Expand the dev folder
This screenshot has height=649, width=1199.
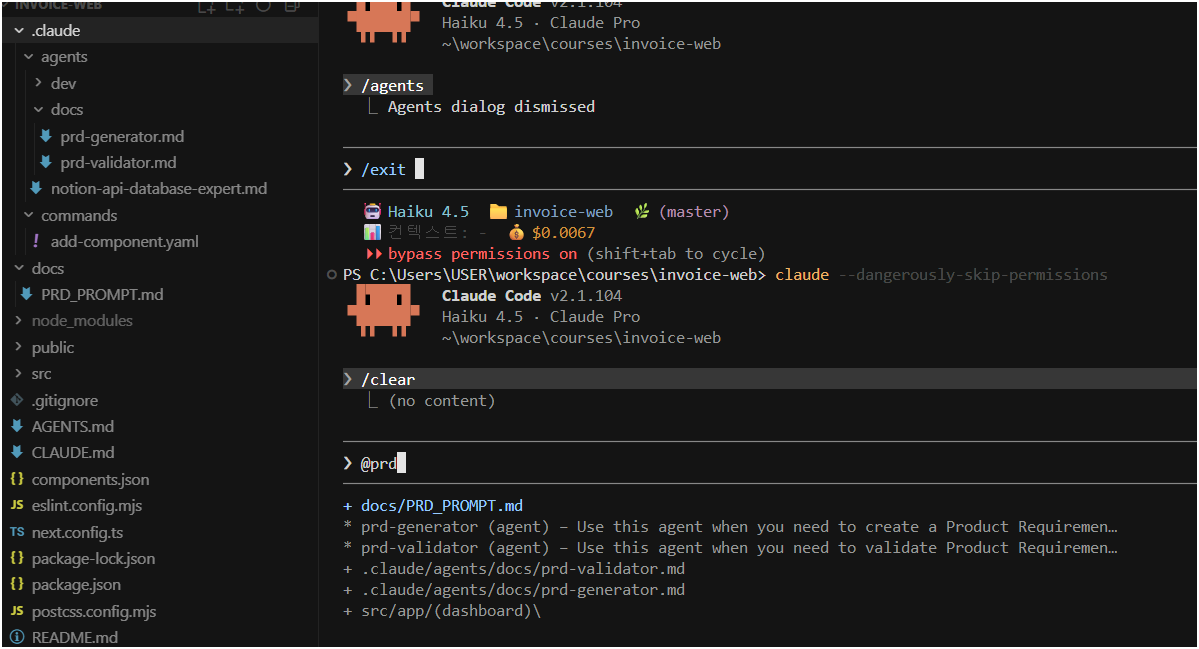(x=38, y=83)
